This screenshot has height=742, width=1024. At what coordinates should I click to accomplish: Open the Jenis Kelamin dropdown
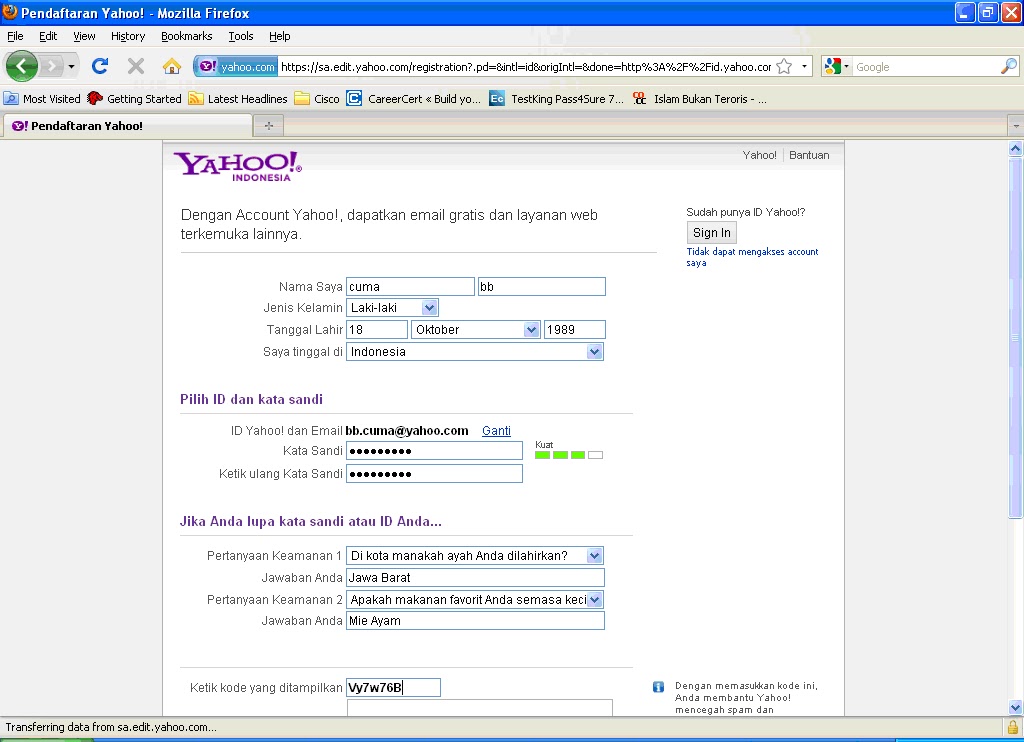(x=392, y=308)
